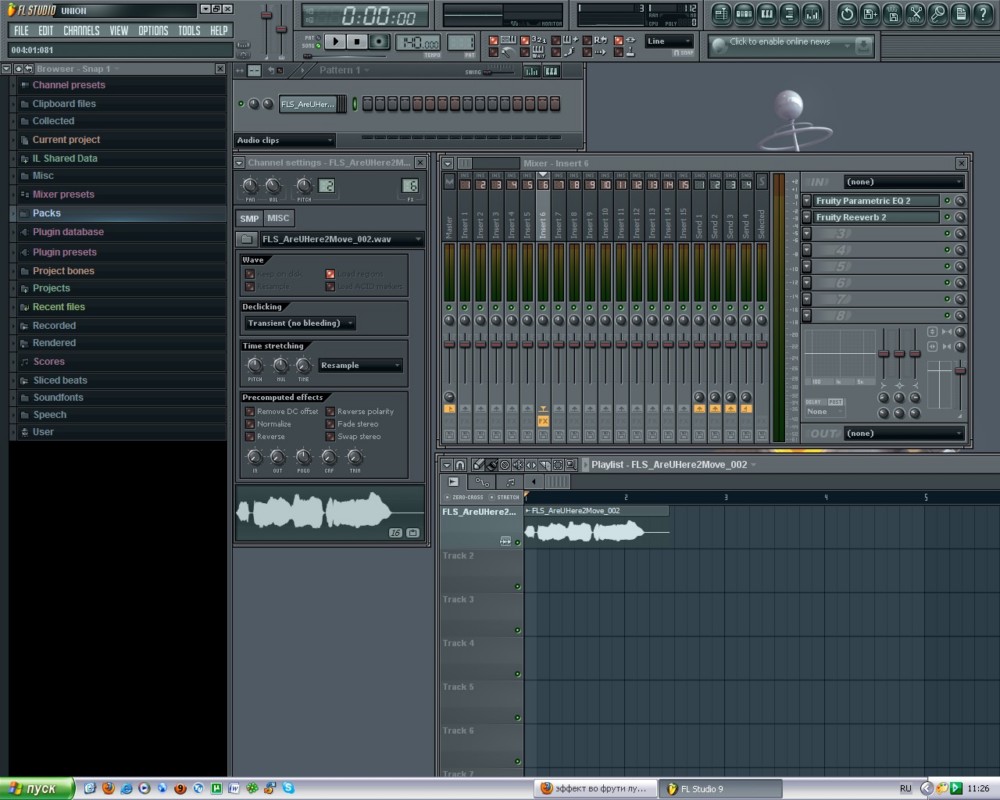Open the Line snap selector dropdown
Image resolution: width=1000 pixels, height=800 pixels.
pos(669,41)
